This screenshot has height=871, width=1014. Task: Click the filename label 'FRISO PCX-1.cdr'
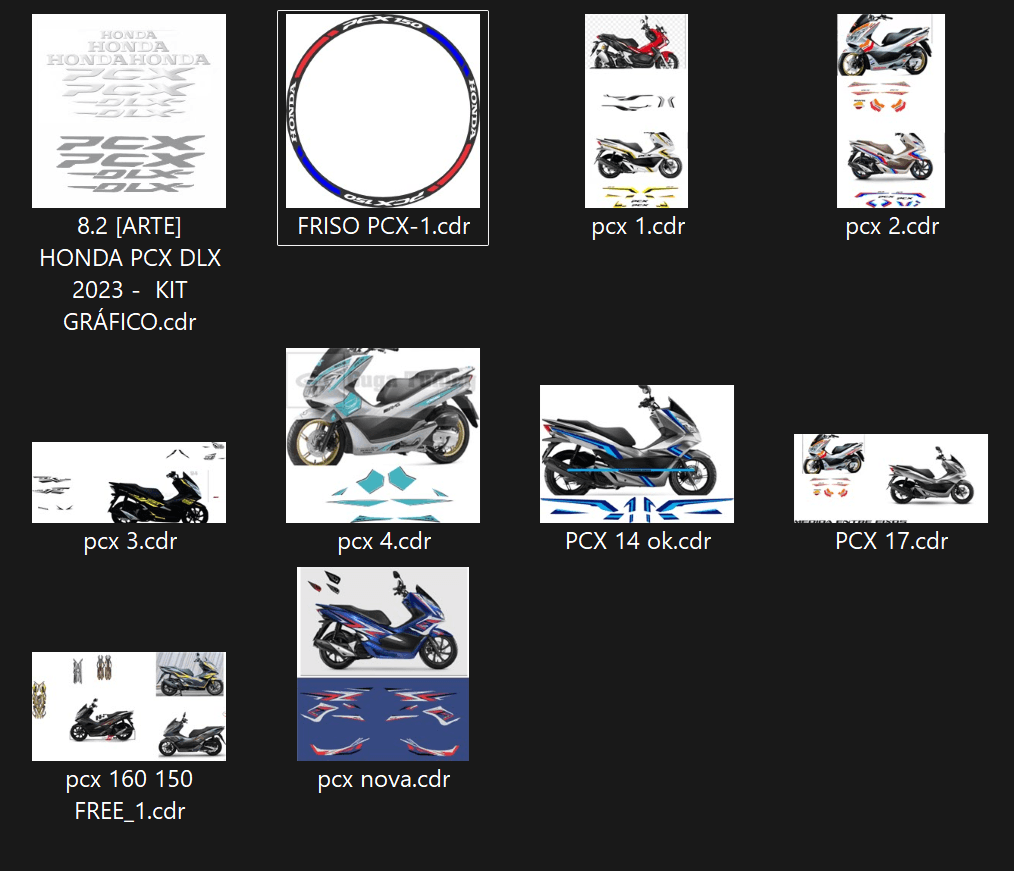click(x=383, y=227)
